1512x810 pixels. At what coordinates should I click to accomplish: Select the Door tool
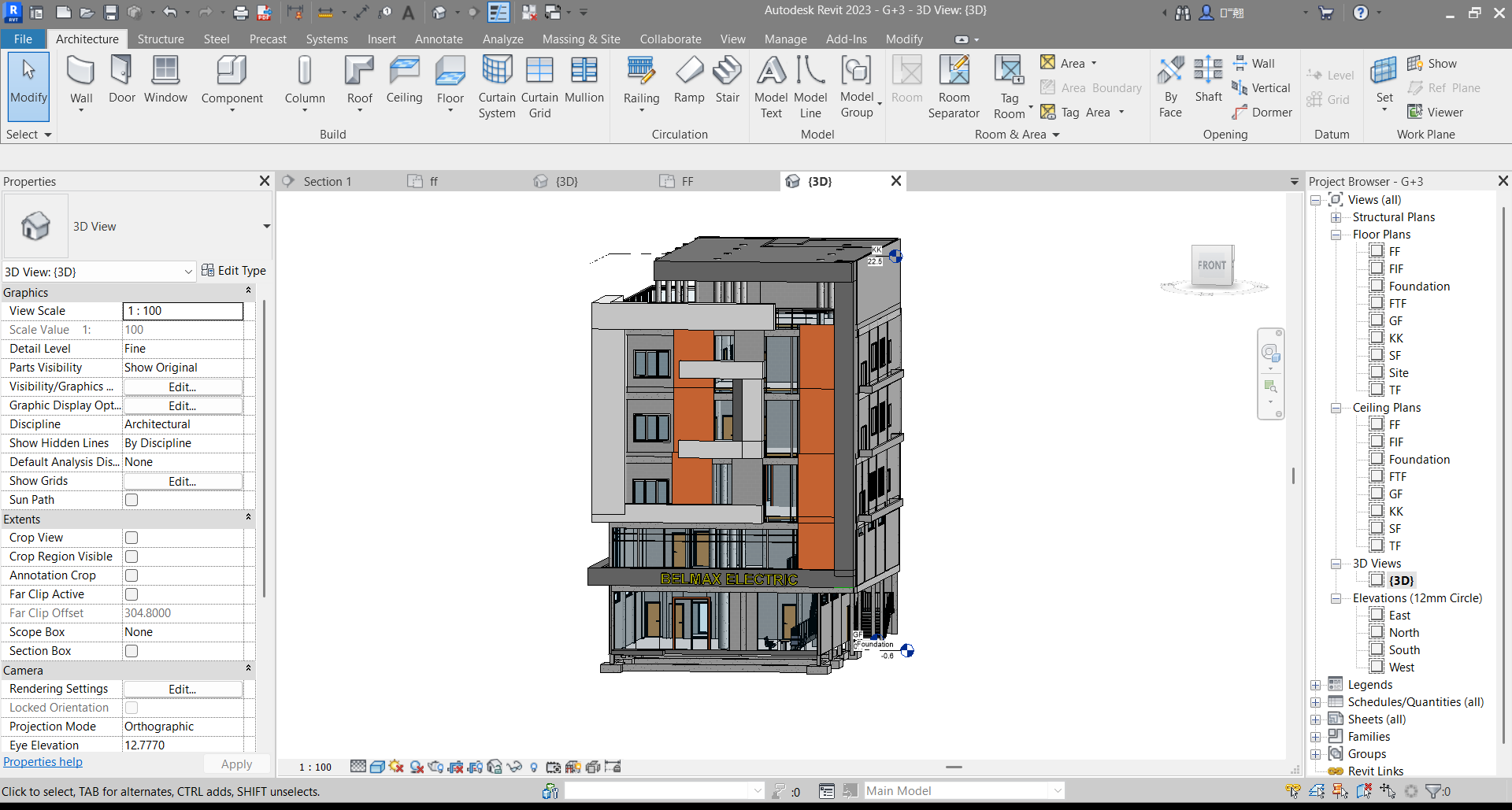[x=121, y=80]
